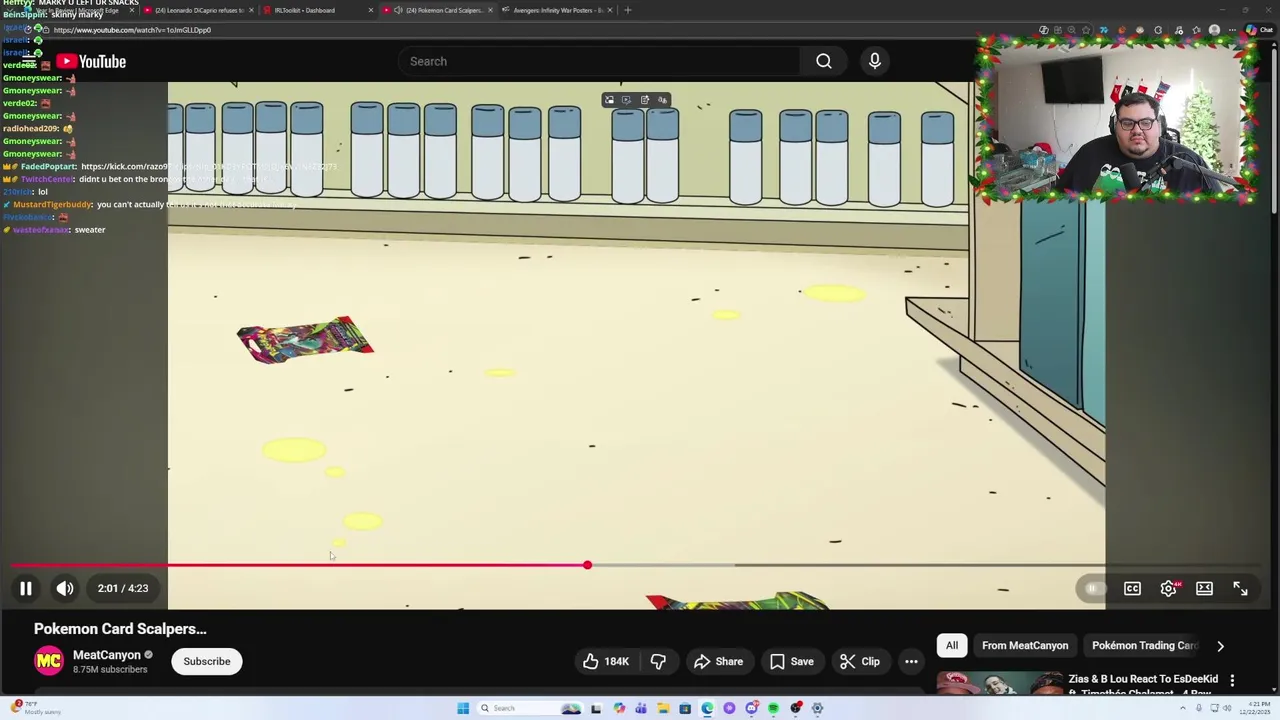
Task: Open Microsoft Teams from the taskbar
Action: click(641, 708)
